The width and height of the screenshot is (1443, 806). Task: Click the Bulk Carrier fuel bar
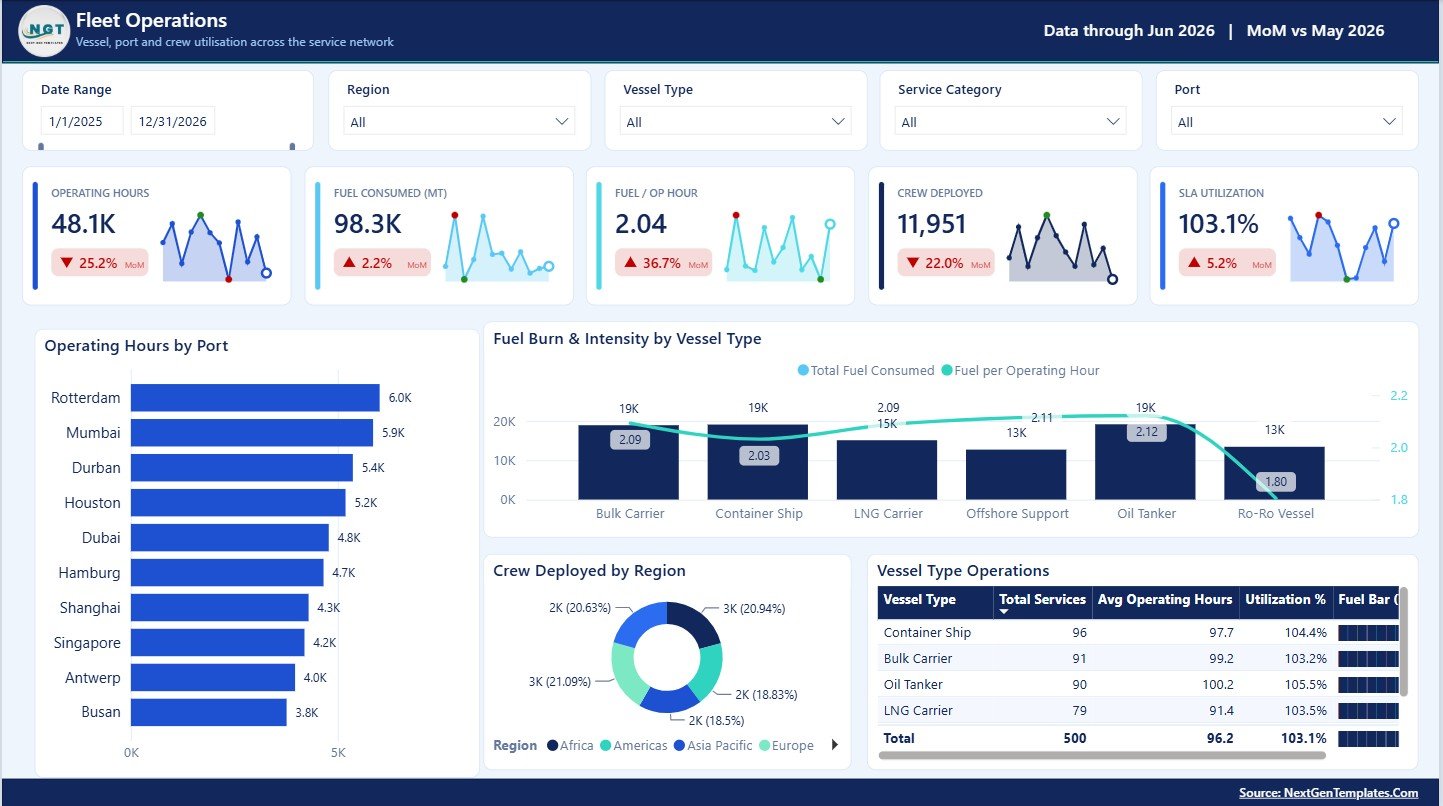pos(629,462)
